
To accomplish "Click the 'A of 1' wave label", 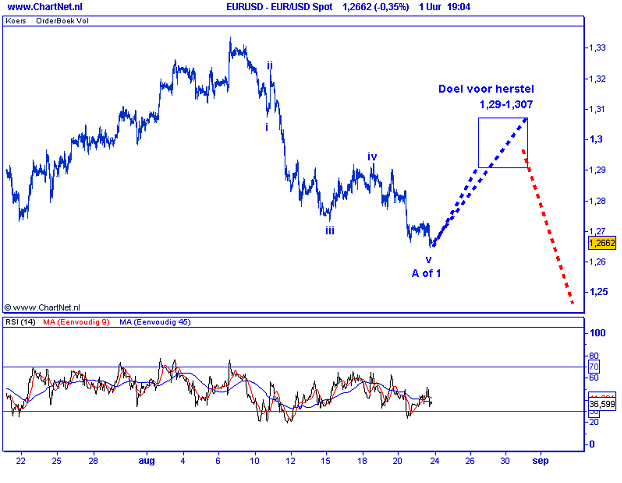I will pyautogui.click(x=426, y=273).
